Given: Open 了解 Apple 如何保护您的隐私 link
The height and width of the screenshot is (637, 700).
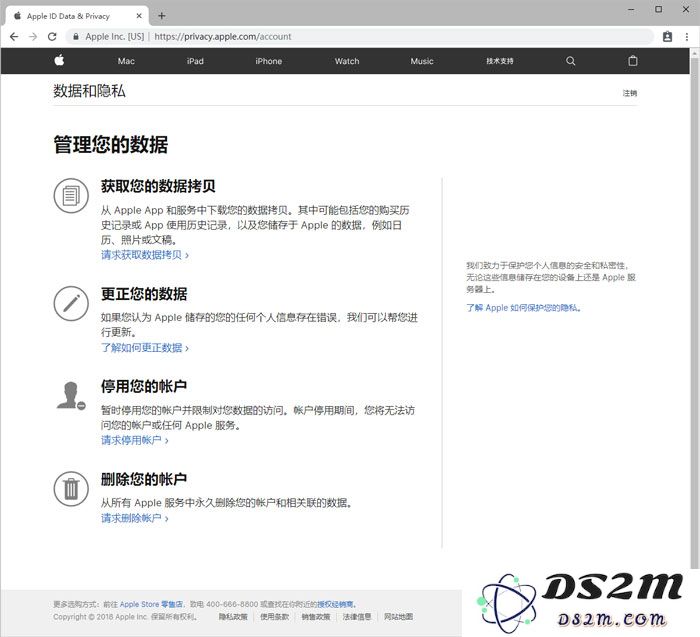Looking at the screenshot, I should point(524,308).
